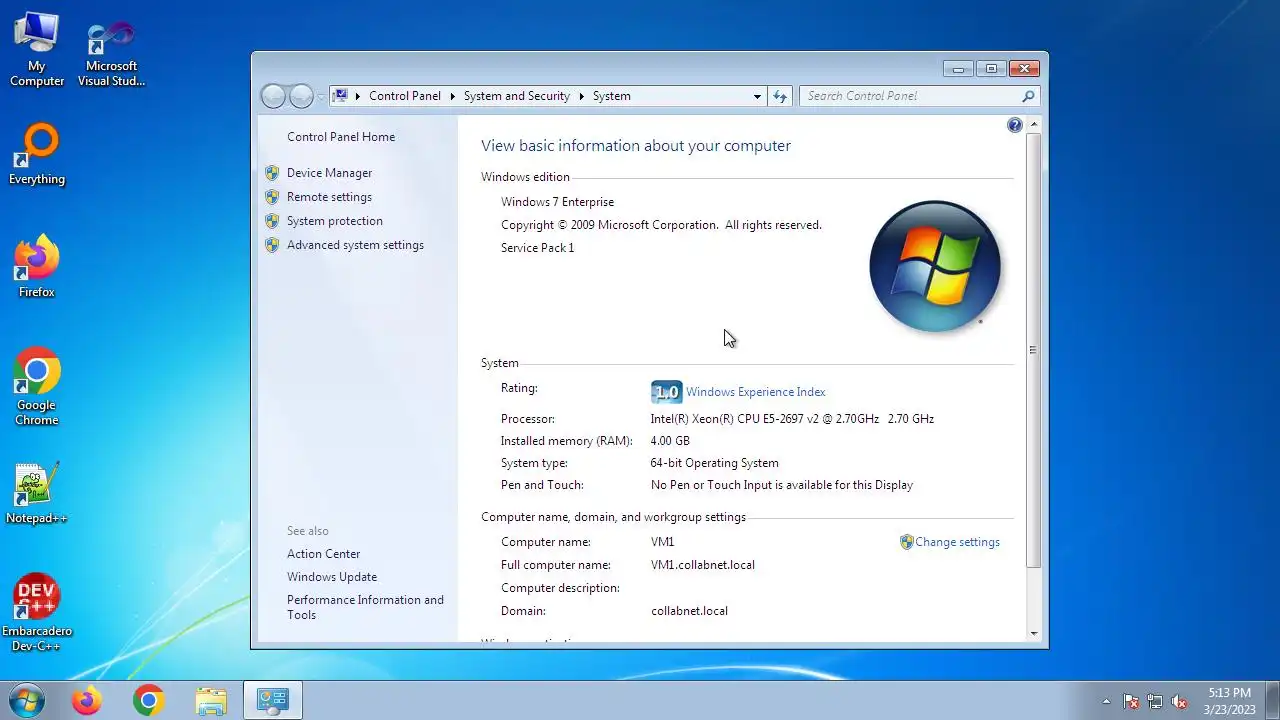This screenshot has width=1280, height=720.
Task: Click the Device Manager shield icon
Action: click(272, 173)
